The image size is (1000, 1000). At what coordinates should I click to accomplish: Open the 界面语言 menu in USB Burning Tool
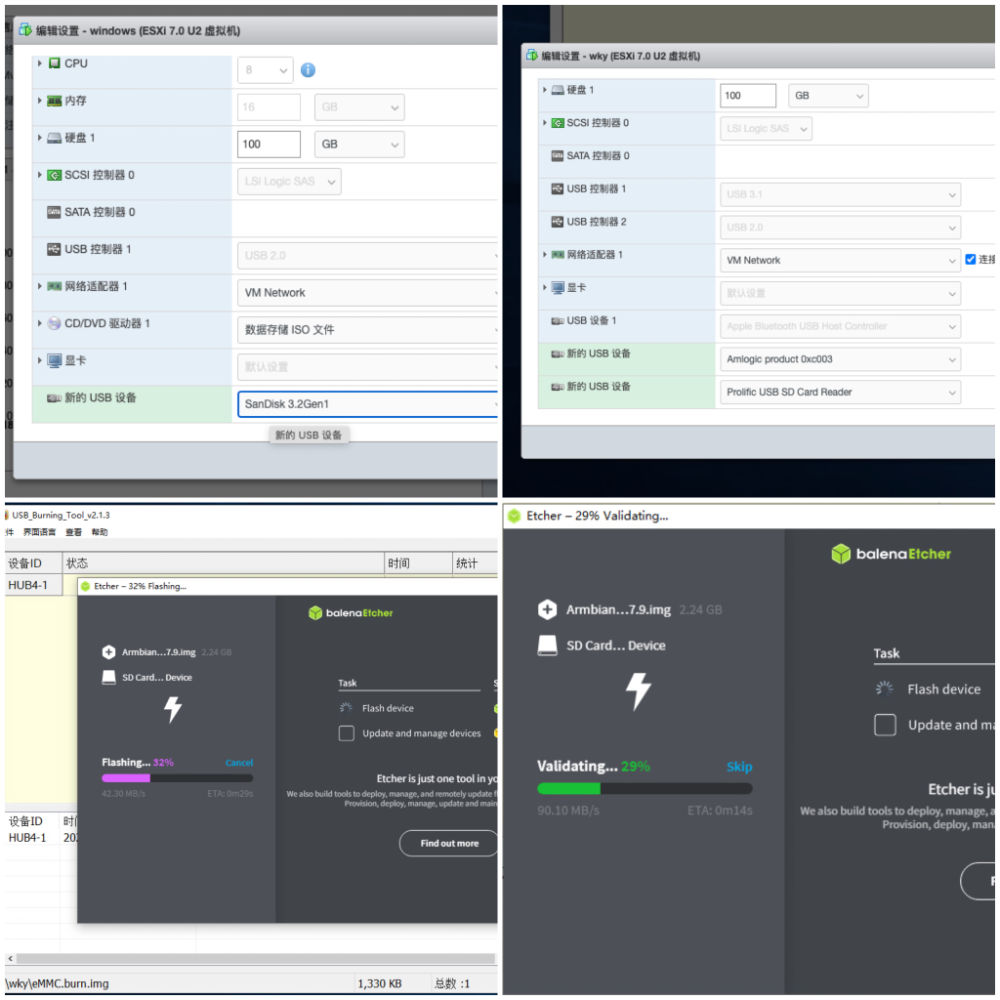click(x=39, y=532)
